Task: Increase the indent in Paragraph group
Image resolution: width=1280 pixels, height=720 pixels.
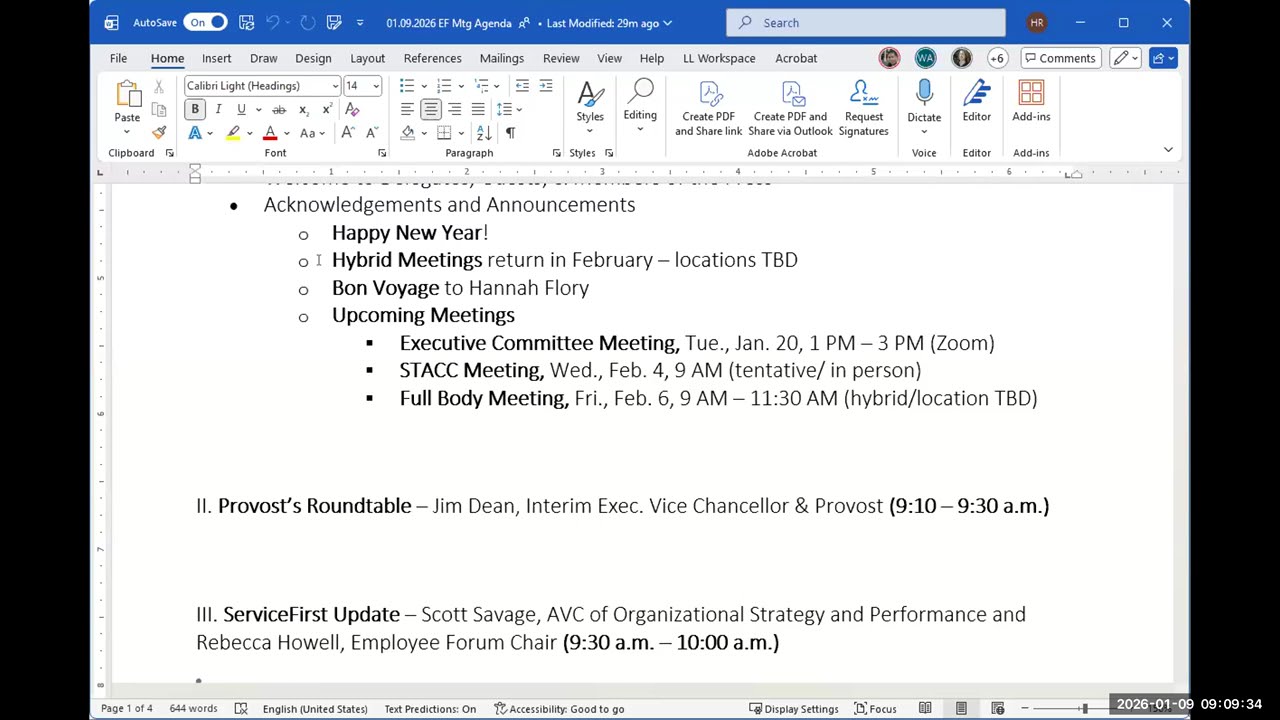Action: tap(546, 86)
